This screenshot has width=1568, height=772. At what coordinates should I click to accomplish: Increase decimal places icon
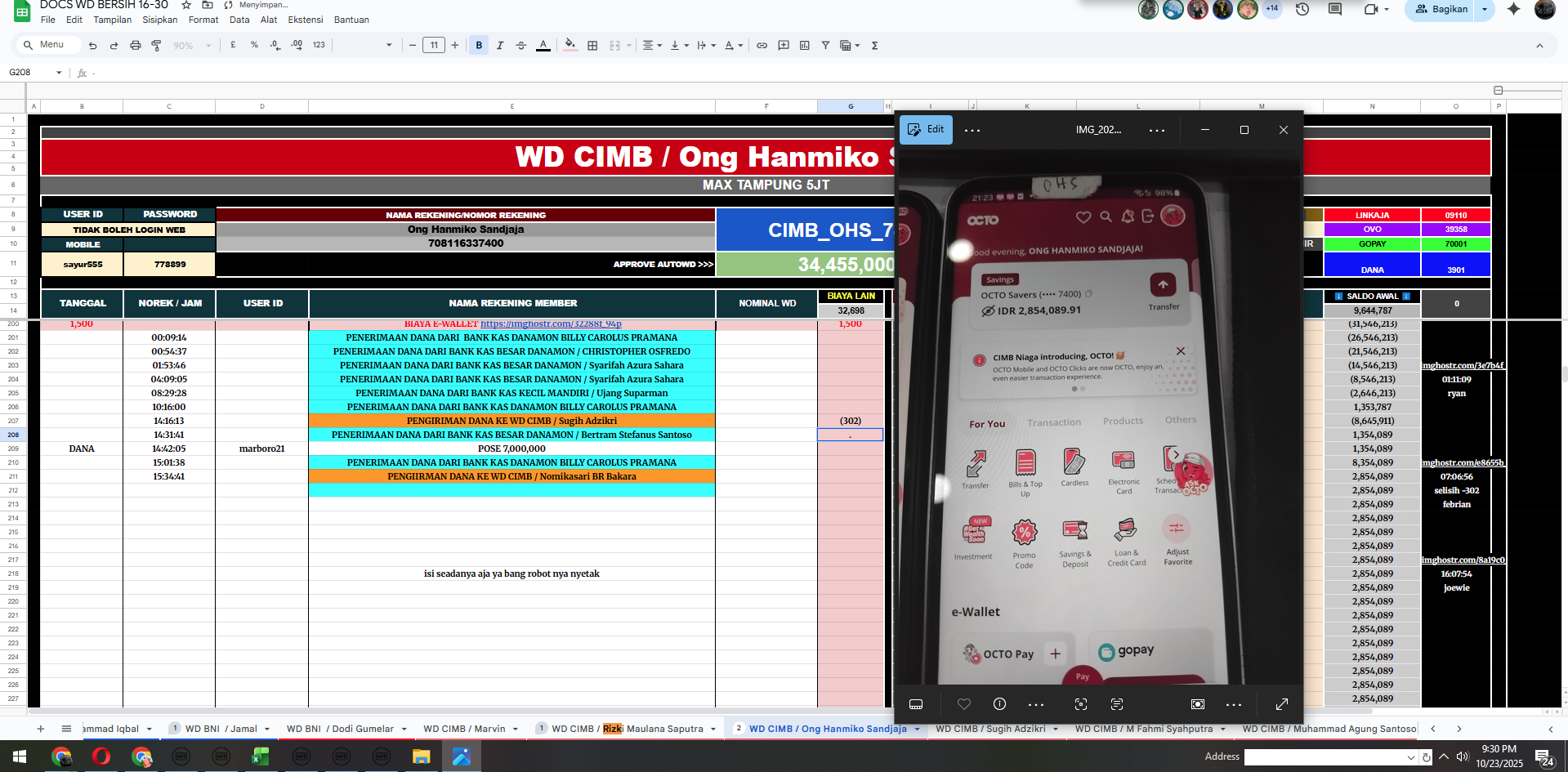point(297,45)
